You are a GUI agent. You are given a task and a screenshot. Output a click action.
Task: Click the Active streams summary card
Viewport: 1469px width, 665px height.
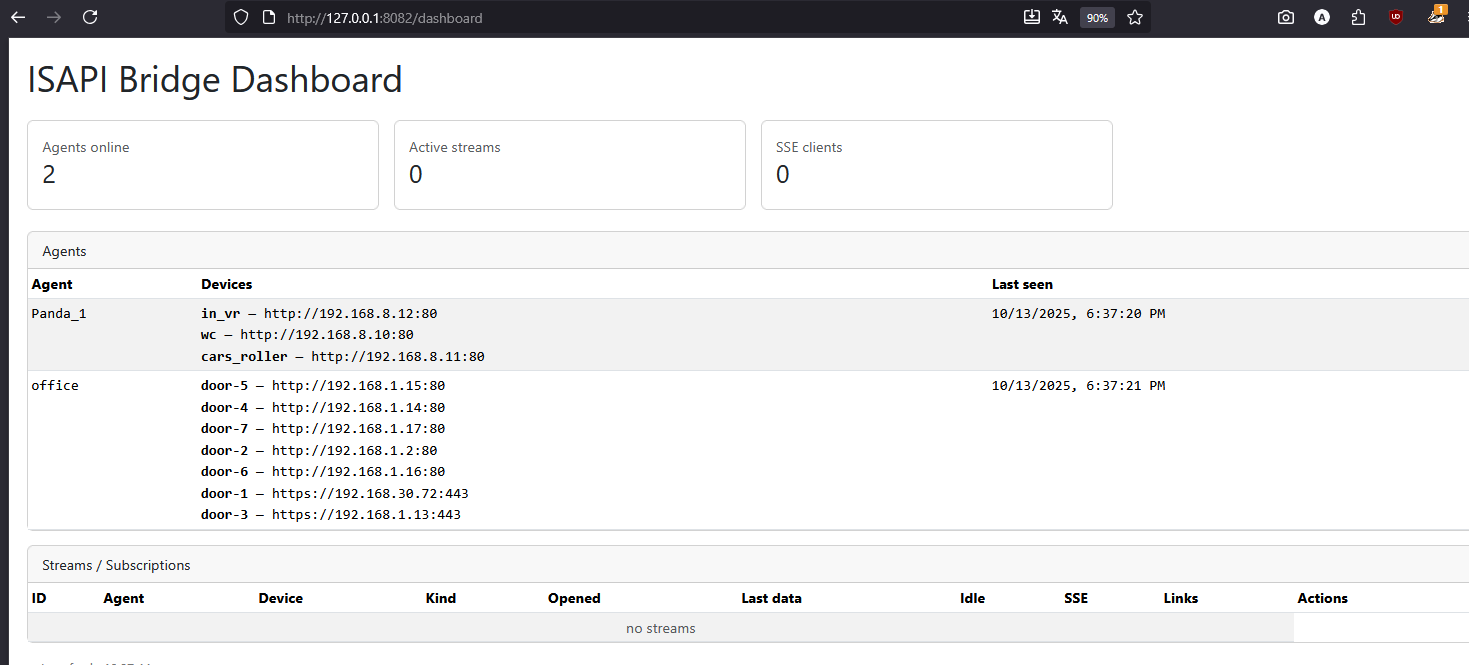[x=570, y=165]
